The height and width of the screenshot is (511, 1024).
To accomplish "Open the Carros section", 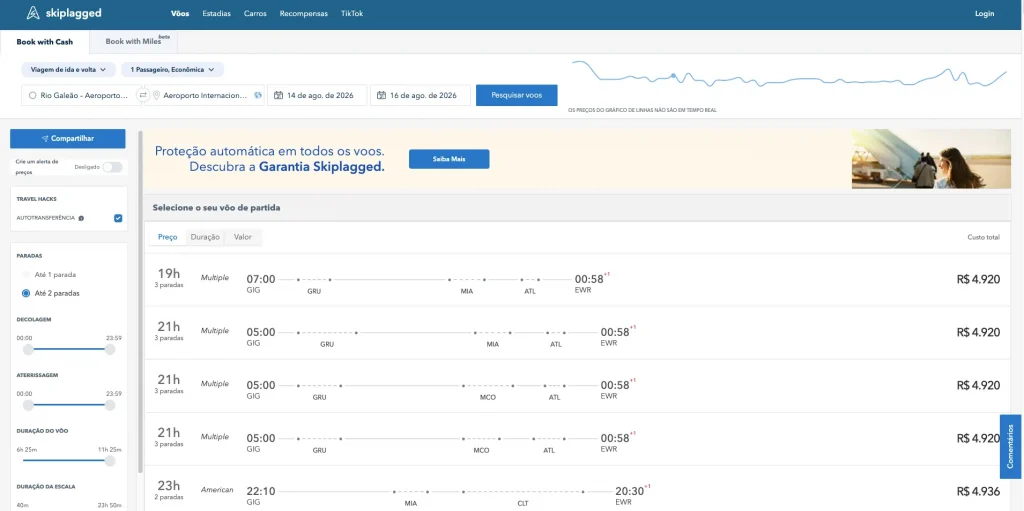I will (x=255, y=14).
